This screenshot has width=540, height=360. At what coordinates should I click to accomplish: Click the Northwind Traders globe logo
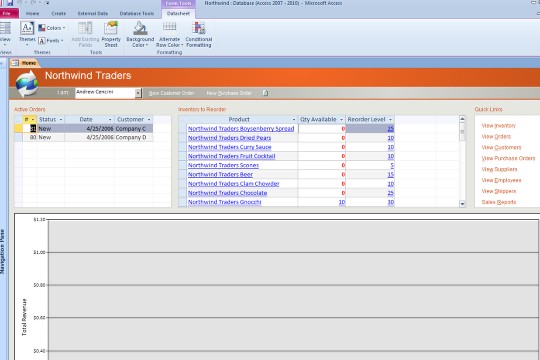click(x=27, y=84)
